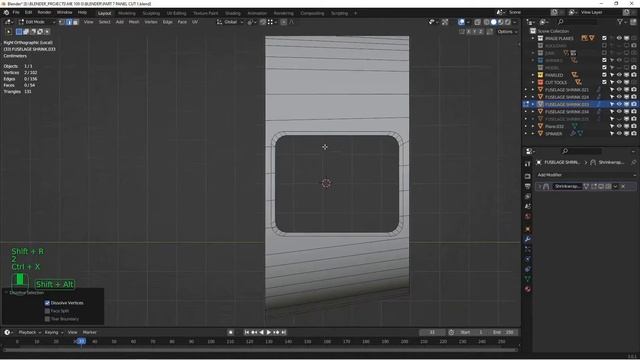Screen dimensions: 640x360
Task: Toggle snapping magnet icon
Action: 263,22
